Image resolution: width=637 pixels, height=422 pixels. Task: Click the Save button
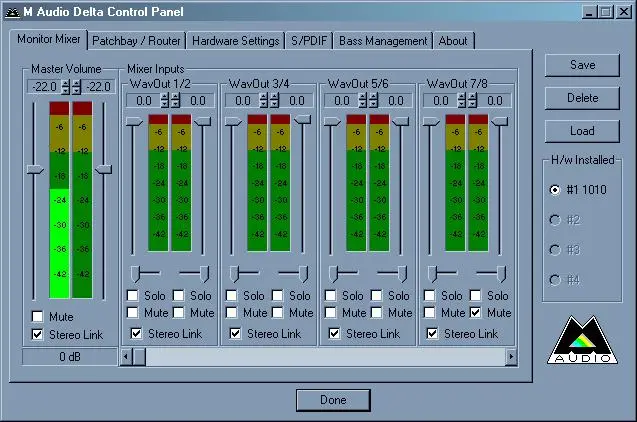coord(582,65)
